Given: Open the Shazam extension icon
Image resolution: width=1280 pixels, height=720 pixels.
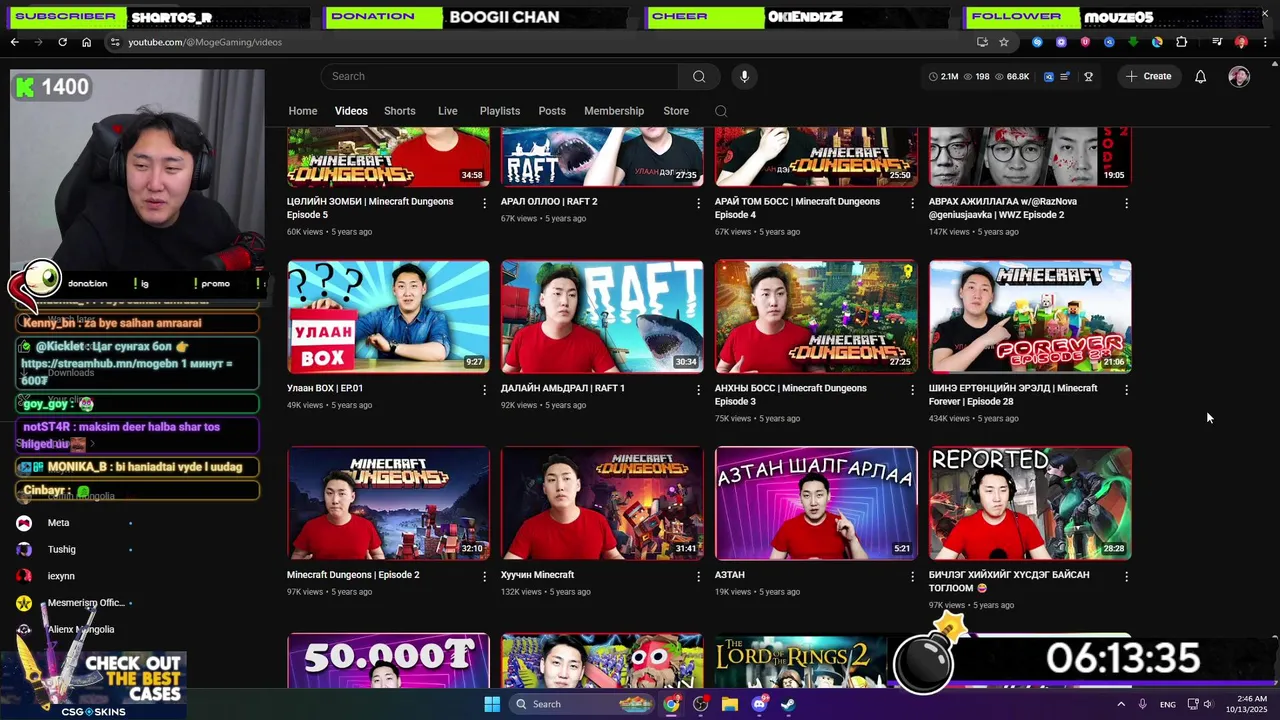Looking at the screenshot, I should 1037,42.
